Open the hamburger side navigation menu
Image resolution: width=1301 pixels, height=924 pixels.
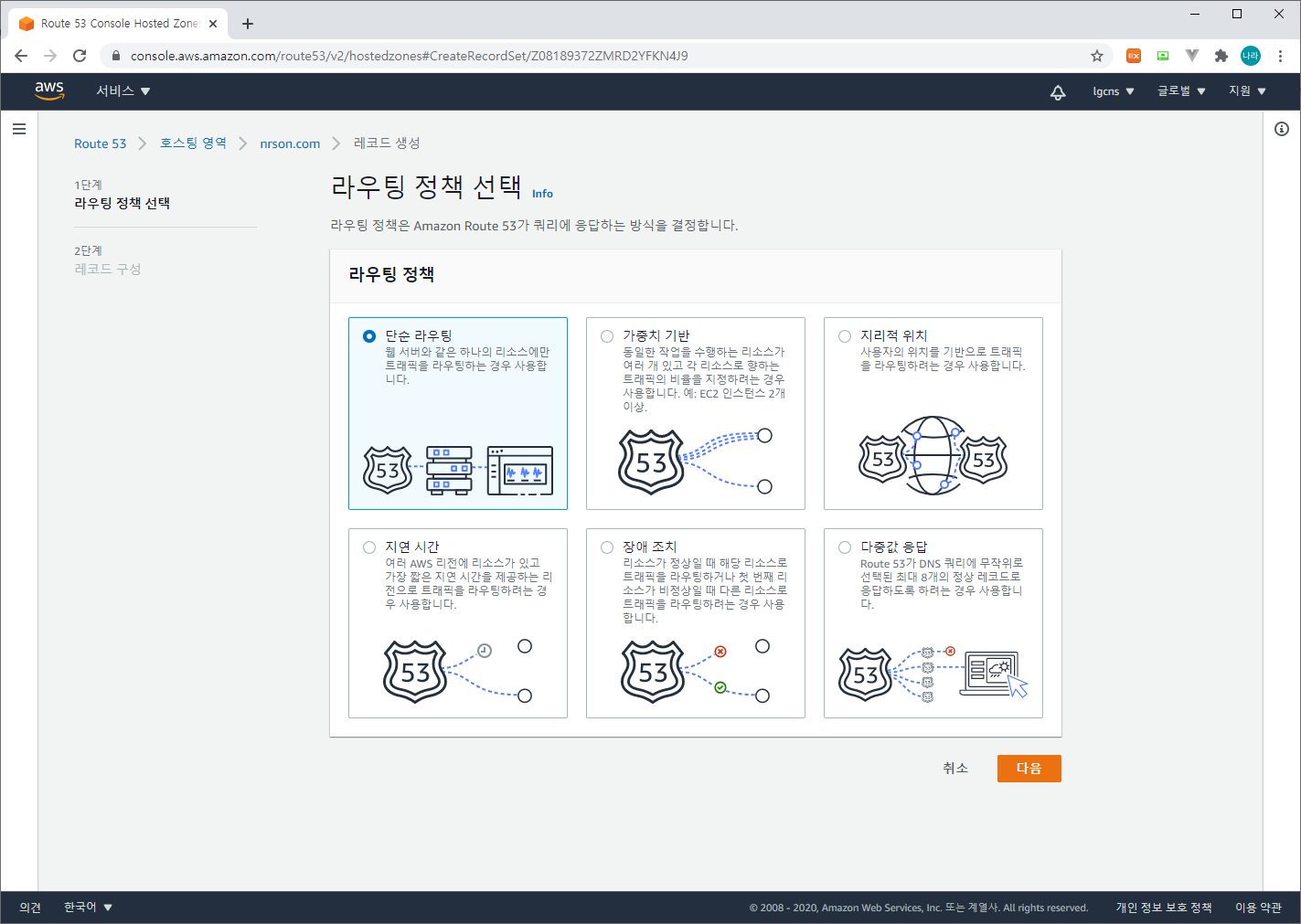point(18,130)
